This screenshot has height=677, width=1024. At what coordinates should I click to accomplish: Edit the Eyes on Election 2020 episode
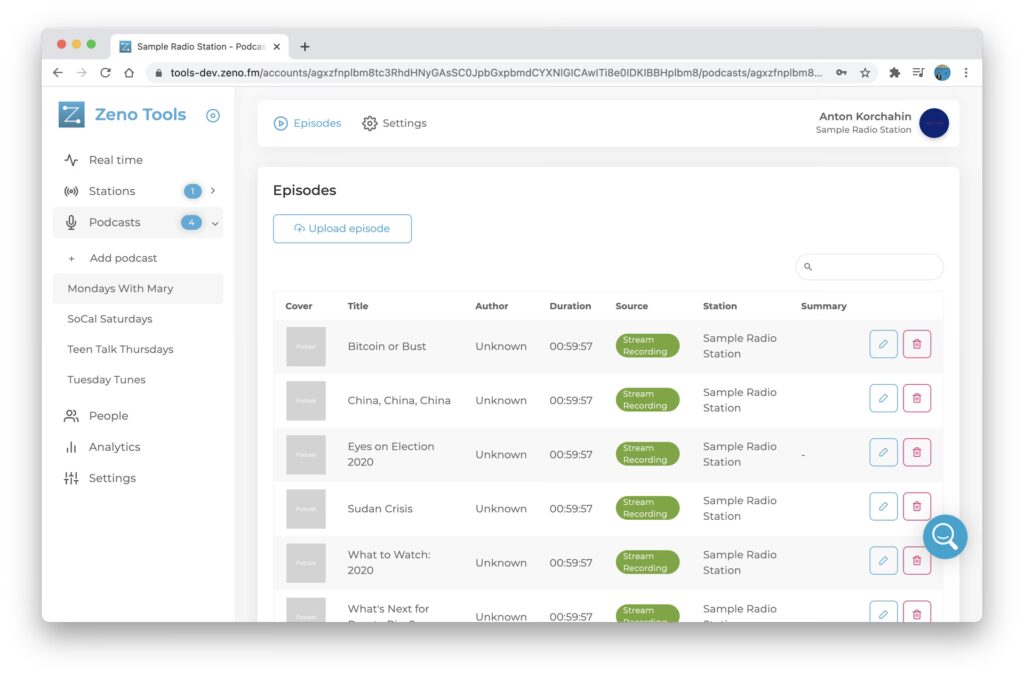(883, 452)
